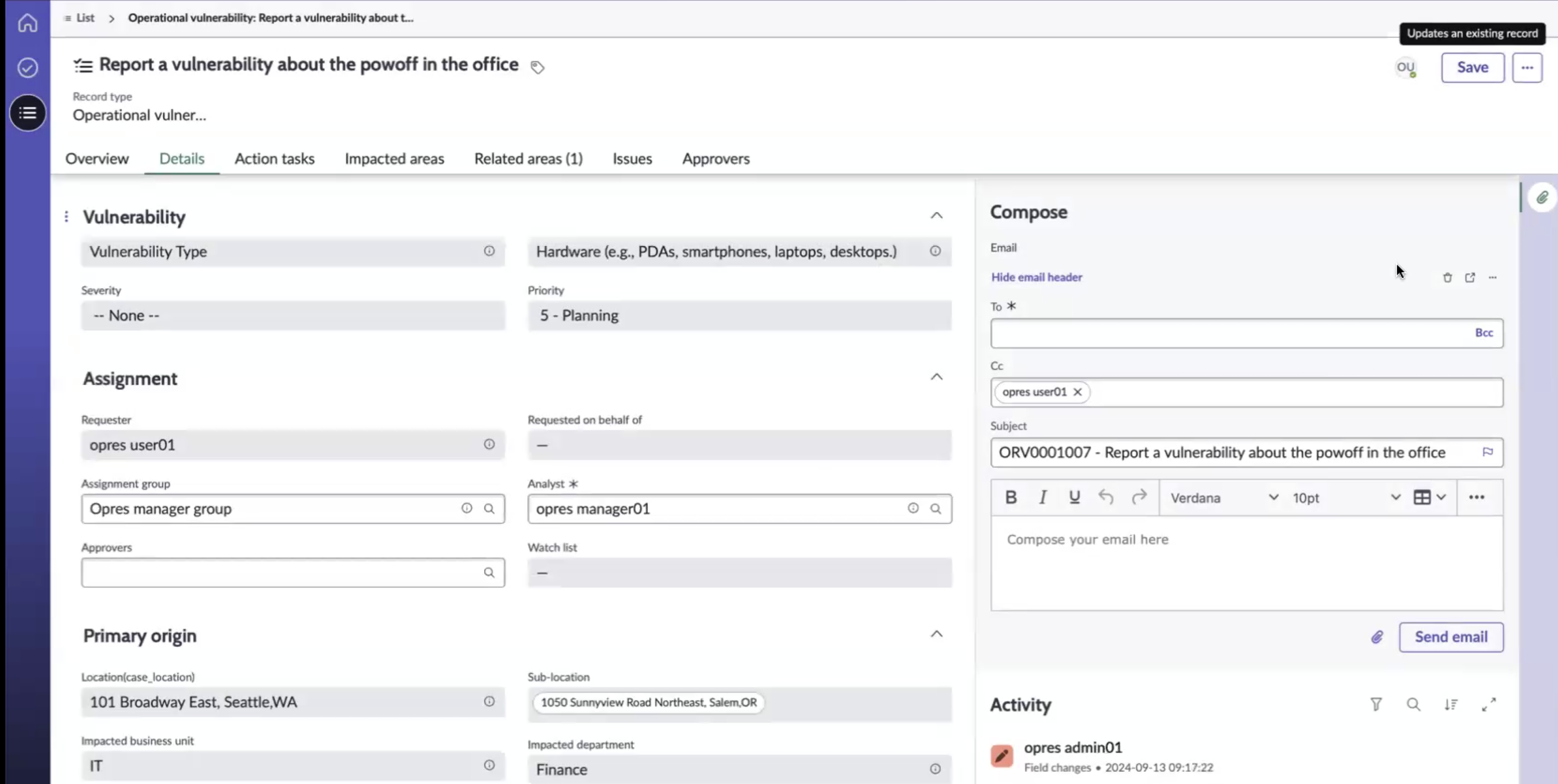Open the Home icon in the sidebar
1558x784 pixels.
[27, 23]
